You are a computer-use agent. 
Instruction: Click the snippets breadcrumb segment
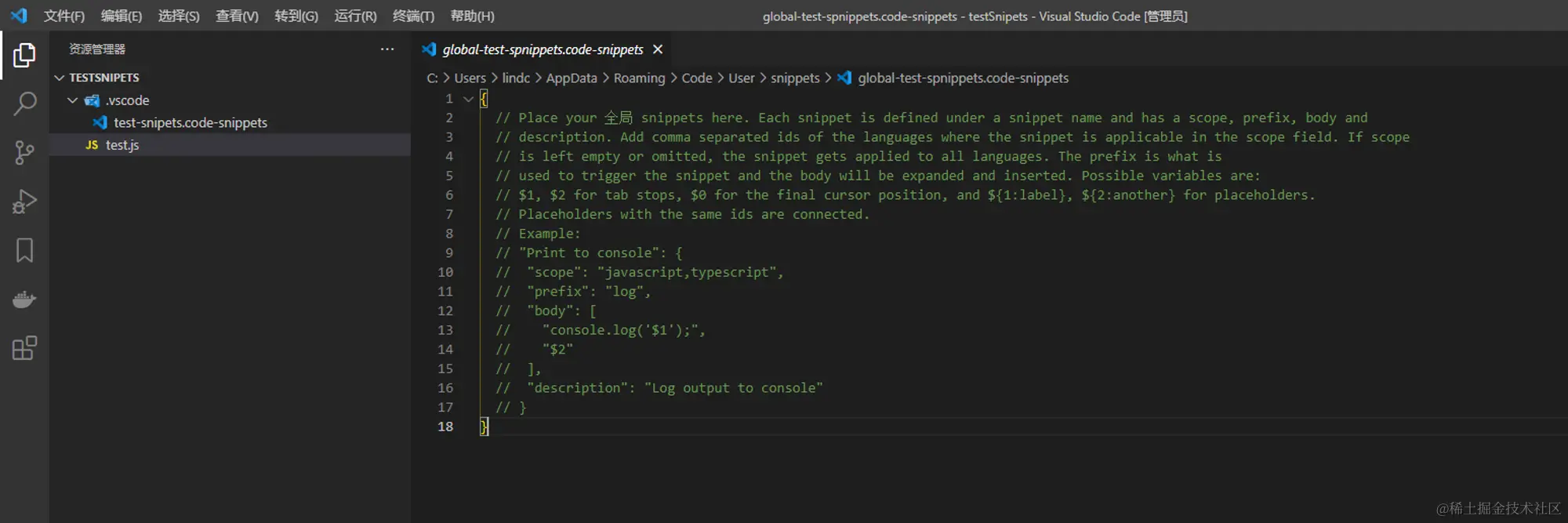click(795, 78)
